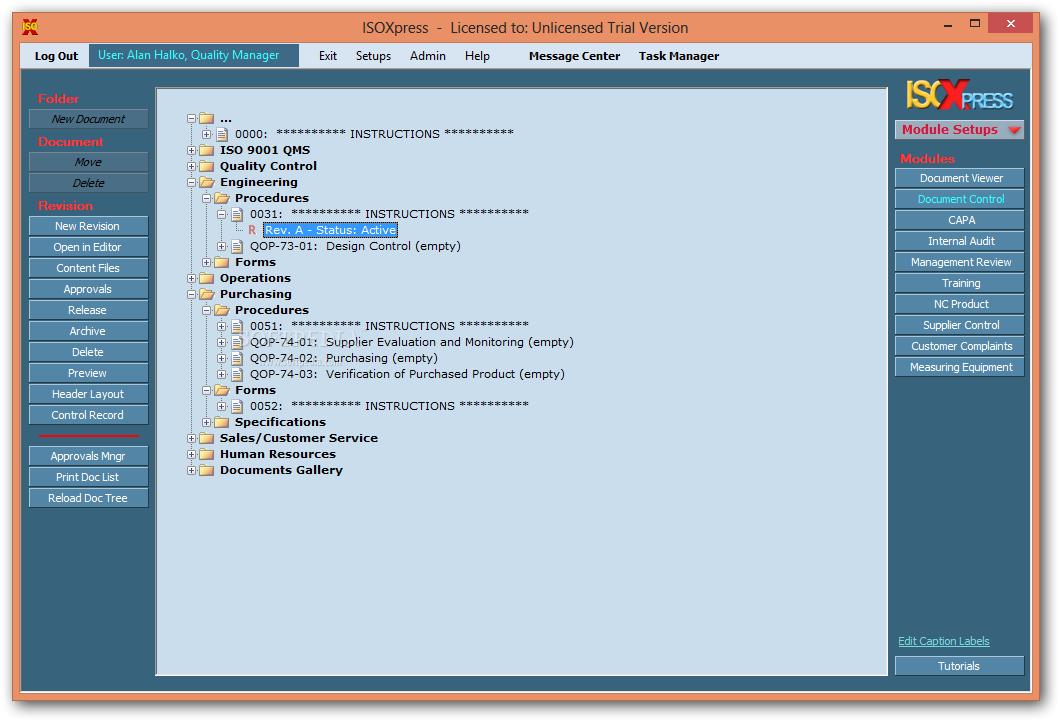Screen dimensions: 1060x721
Task: Click the Control Record button
Action: pos(88,415)
